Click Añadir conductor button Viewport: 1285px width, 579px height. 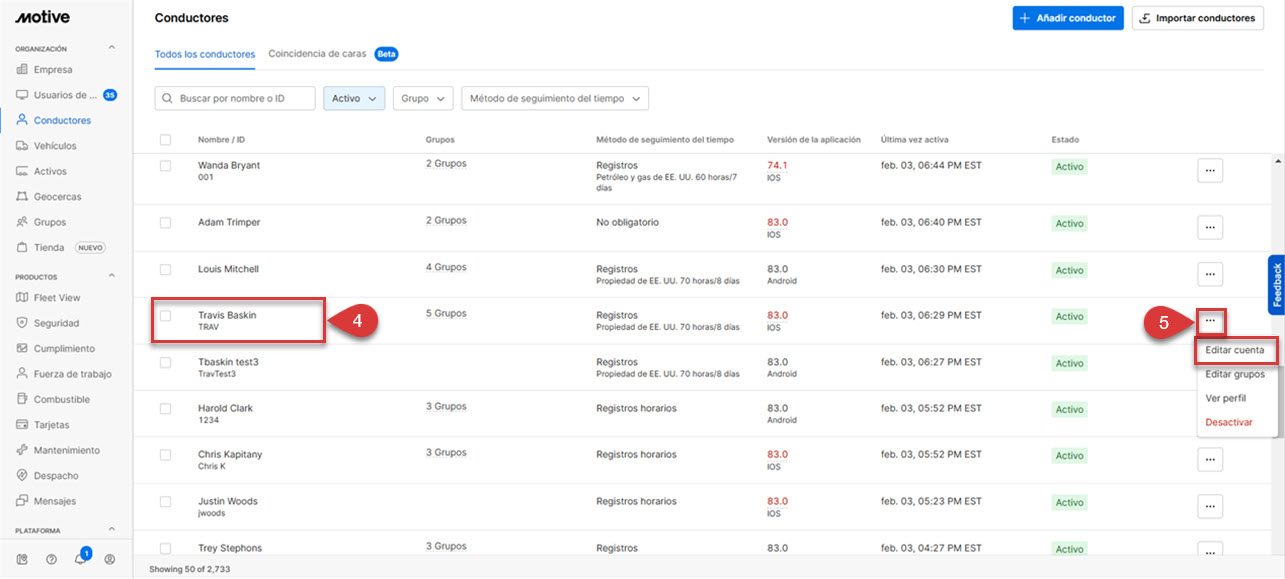(x=1068, y=18)
